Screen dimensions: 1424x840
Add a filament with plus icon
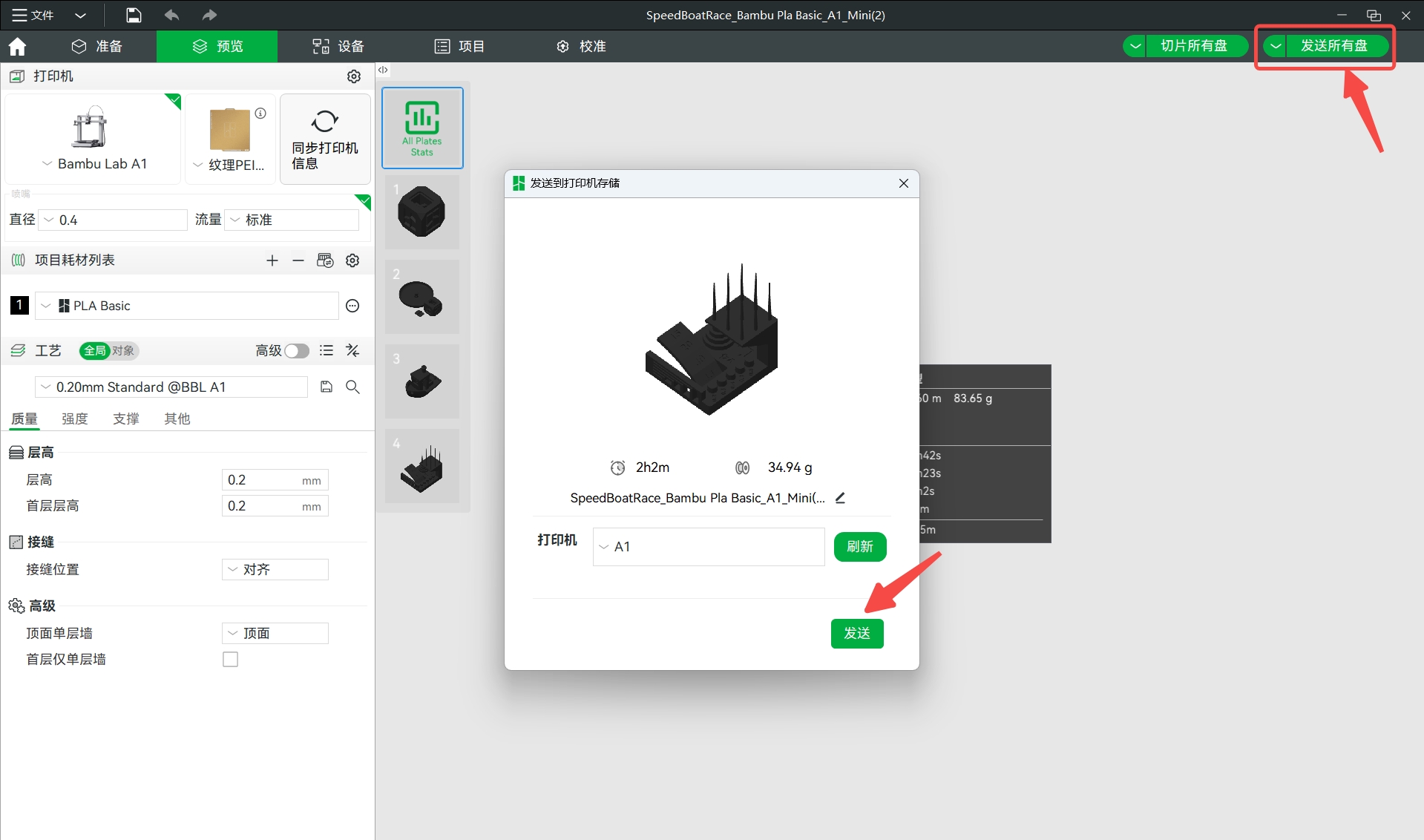point(272,260)
